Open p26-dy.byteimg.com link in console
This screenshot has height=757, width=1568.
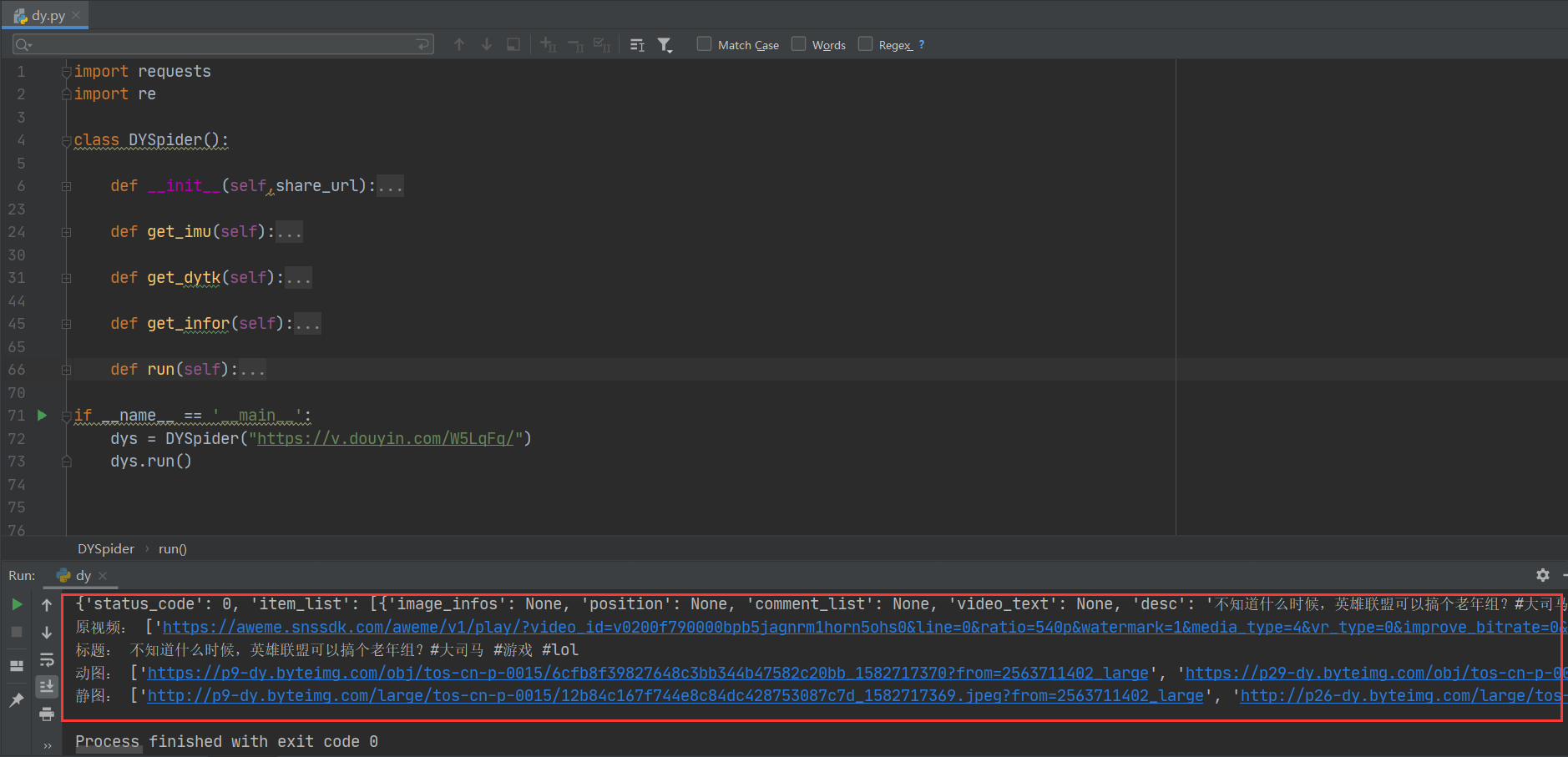tap(1403, 695)
